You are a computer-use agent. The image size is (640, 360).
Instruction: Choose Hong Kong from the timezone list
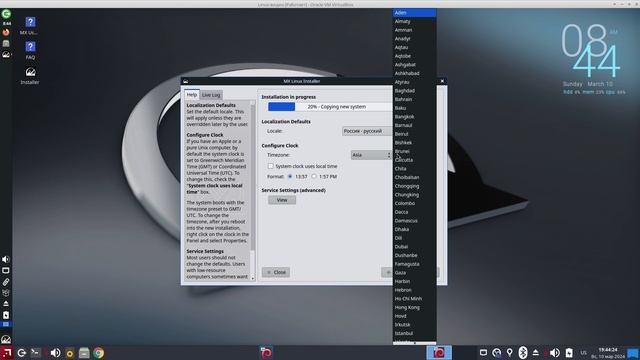(x=414, y=307)
